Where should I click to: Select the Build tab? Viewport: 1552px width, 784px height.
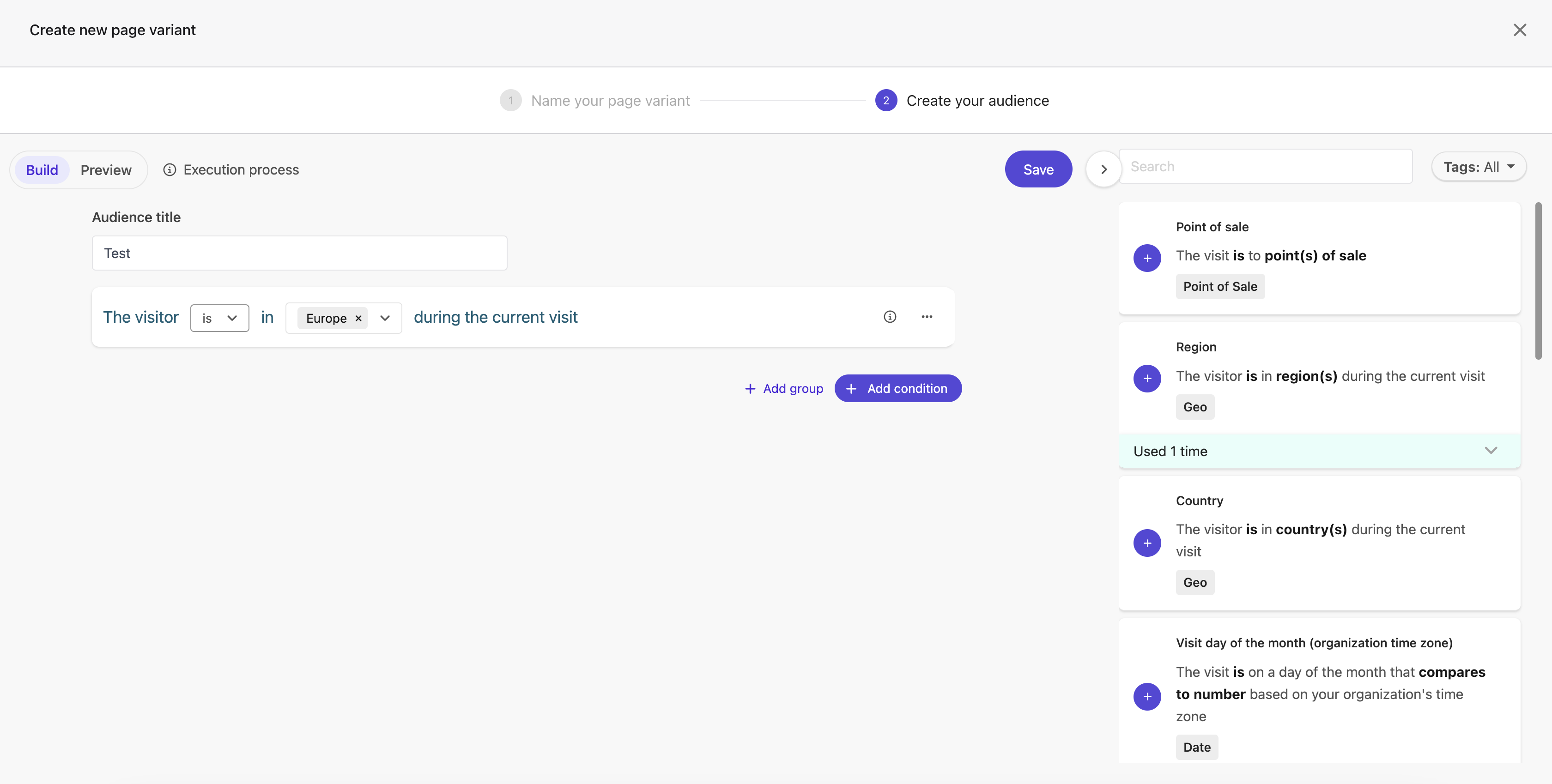[42, 170]
